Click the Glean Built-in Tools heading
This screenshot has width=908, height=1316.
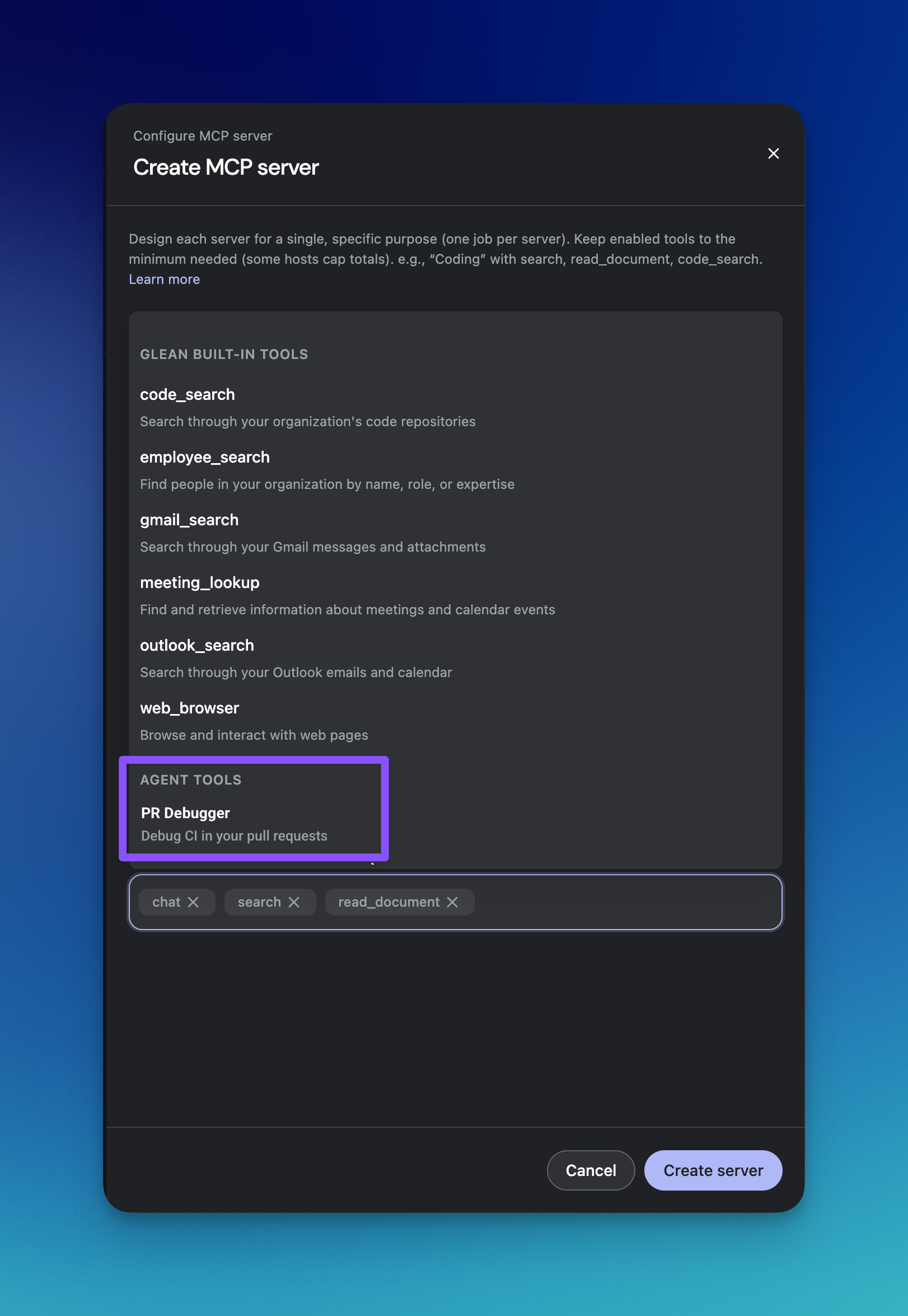223,354
